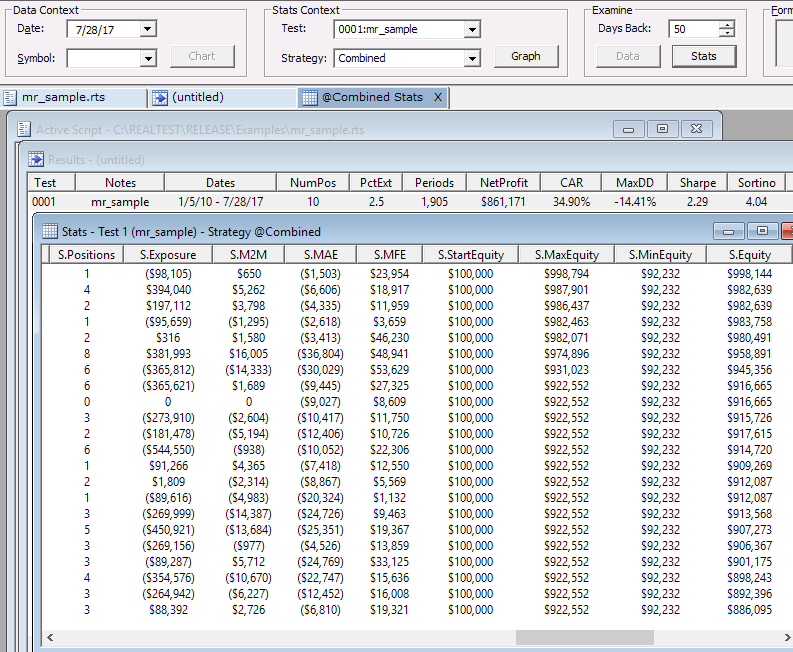The image size is (793, 652).
Task: Increase Days Back with the up arrow
Action: point(727,25)
